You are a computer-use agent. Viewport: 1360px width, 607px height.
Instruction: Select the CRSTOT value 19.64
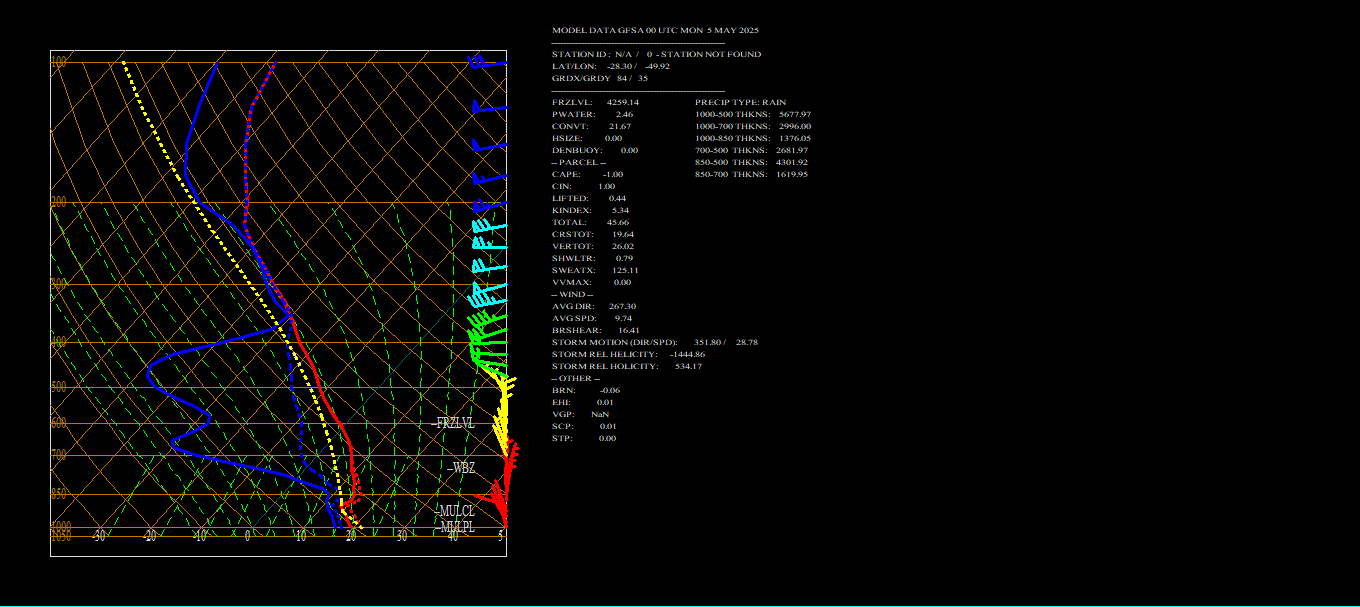[622, 234]
